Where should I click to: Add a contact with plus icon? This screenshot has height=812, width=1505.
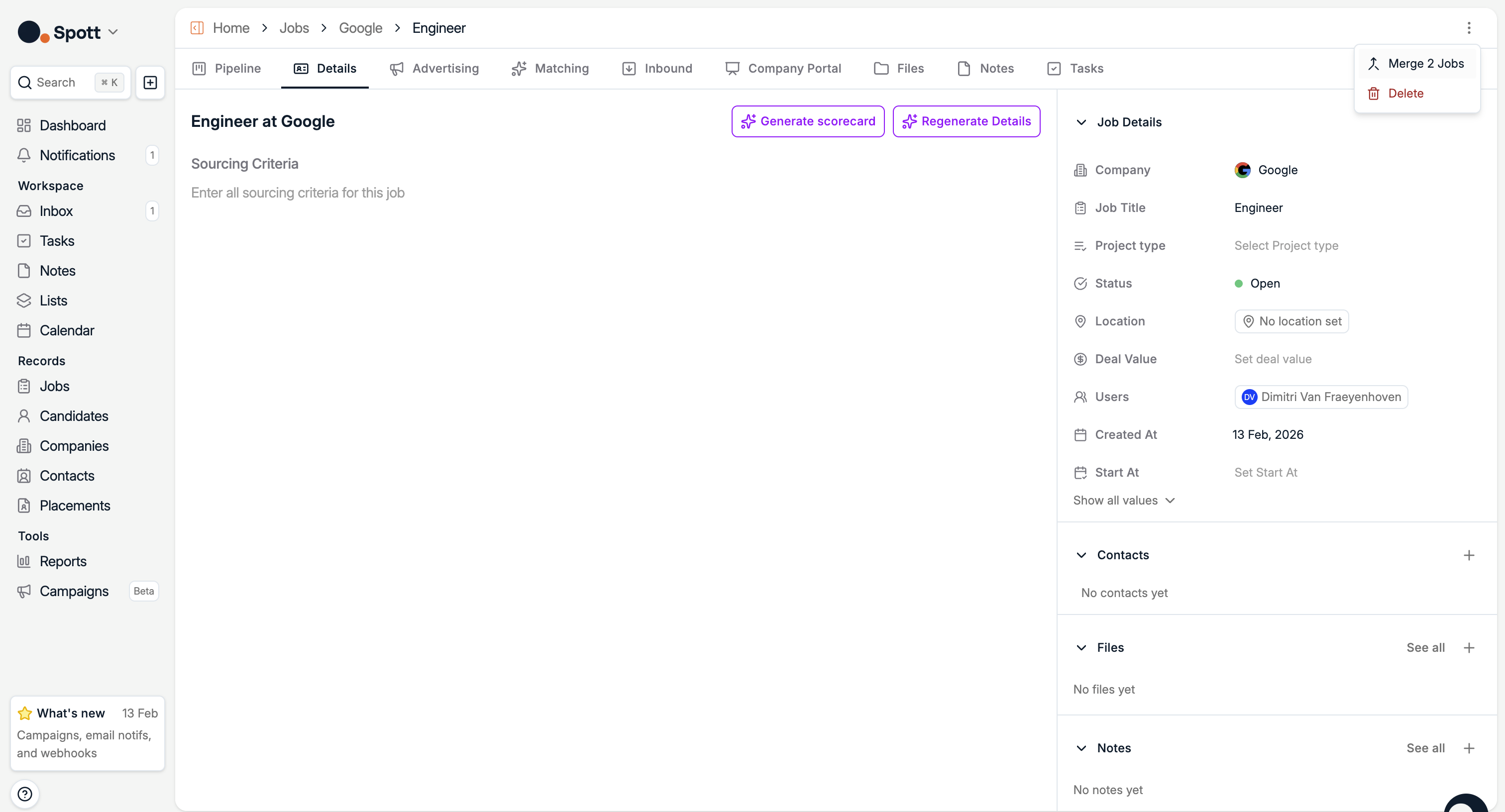[1469, 555]
